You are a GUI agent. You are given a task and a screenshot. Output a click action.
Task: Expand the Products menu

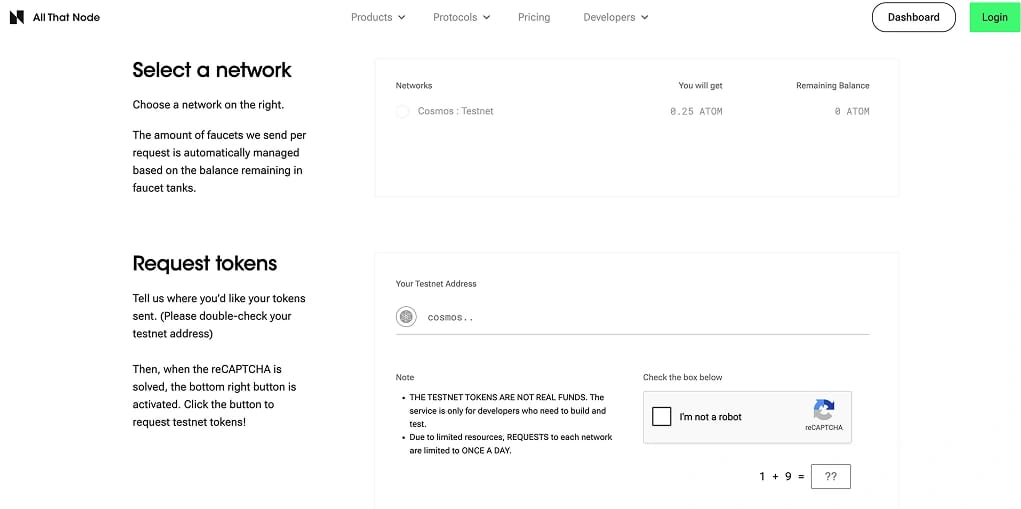click(x=378, y=18)
